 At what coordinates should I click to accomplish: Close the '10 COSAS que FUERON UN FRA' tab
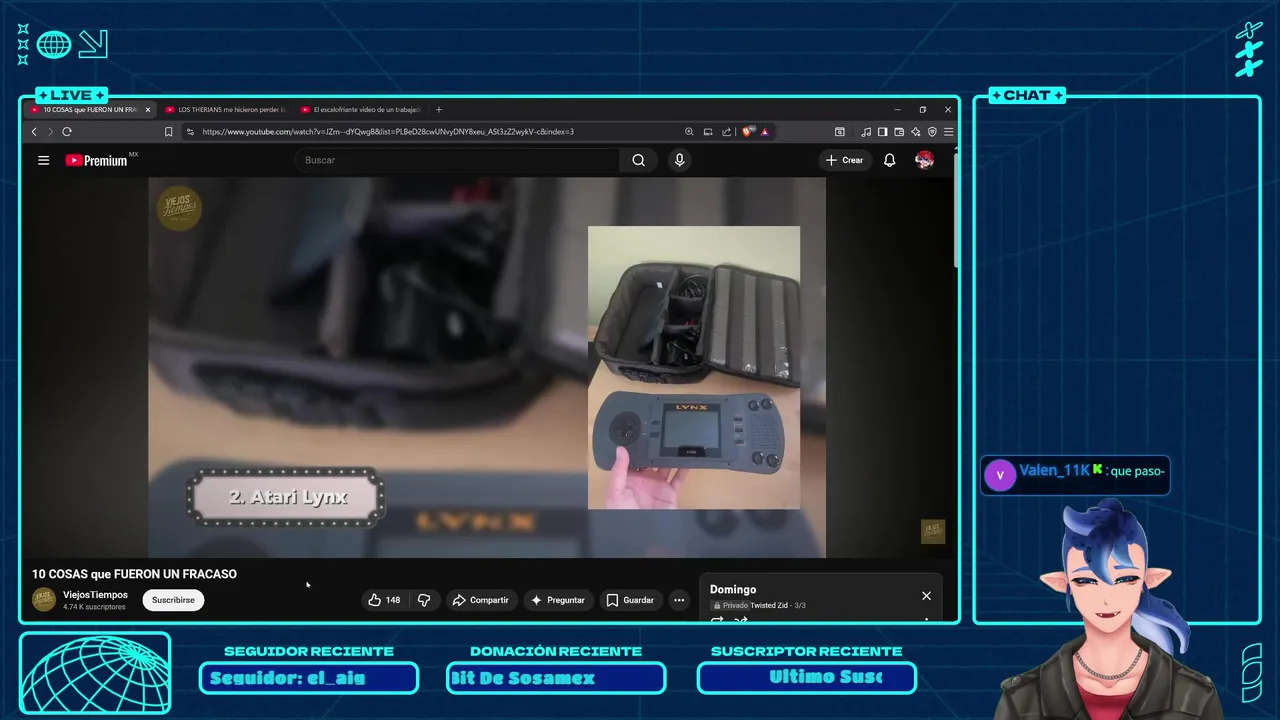(148, 110)
